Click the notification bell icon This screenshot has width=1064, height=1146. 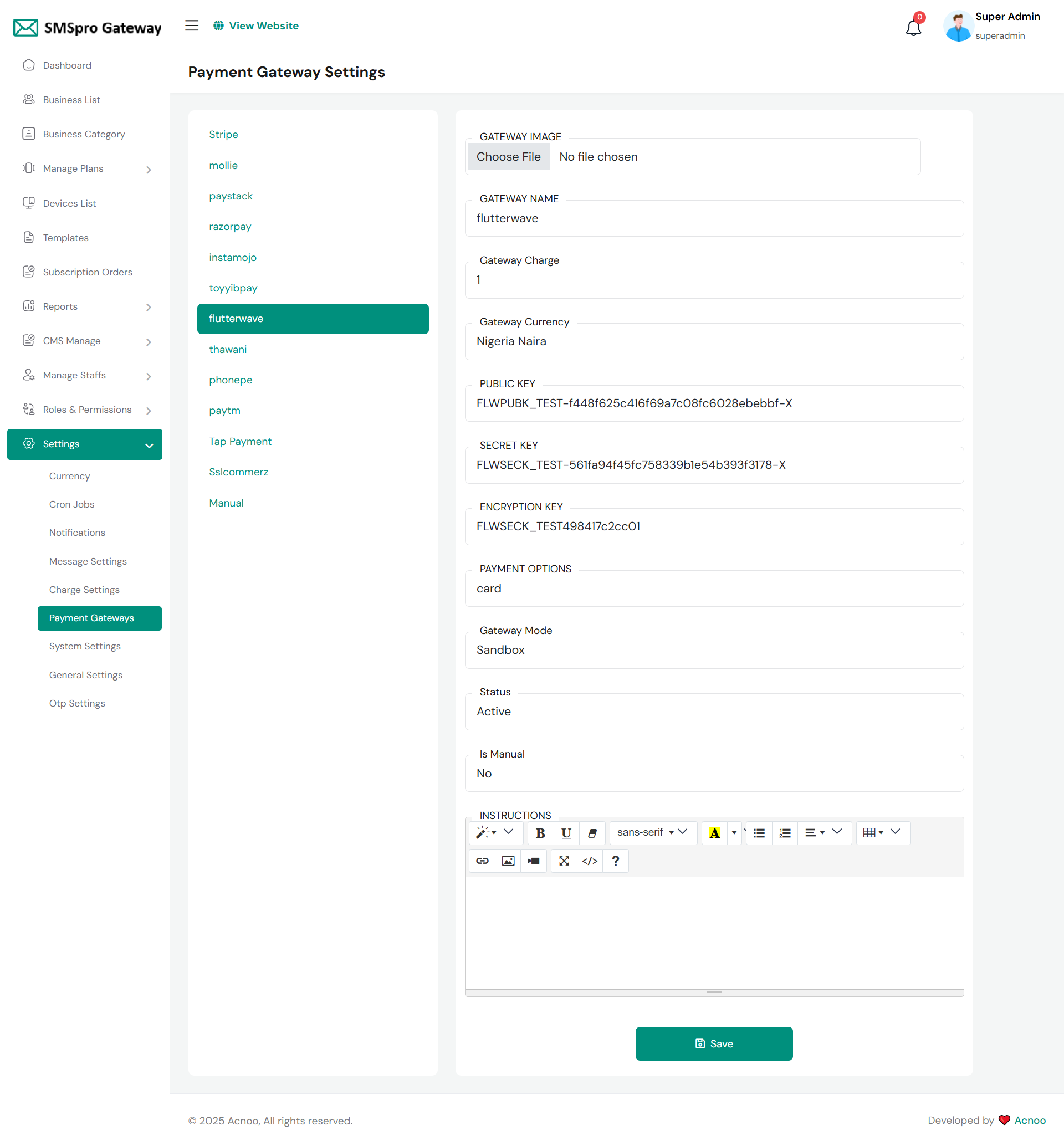(913, 27)
